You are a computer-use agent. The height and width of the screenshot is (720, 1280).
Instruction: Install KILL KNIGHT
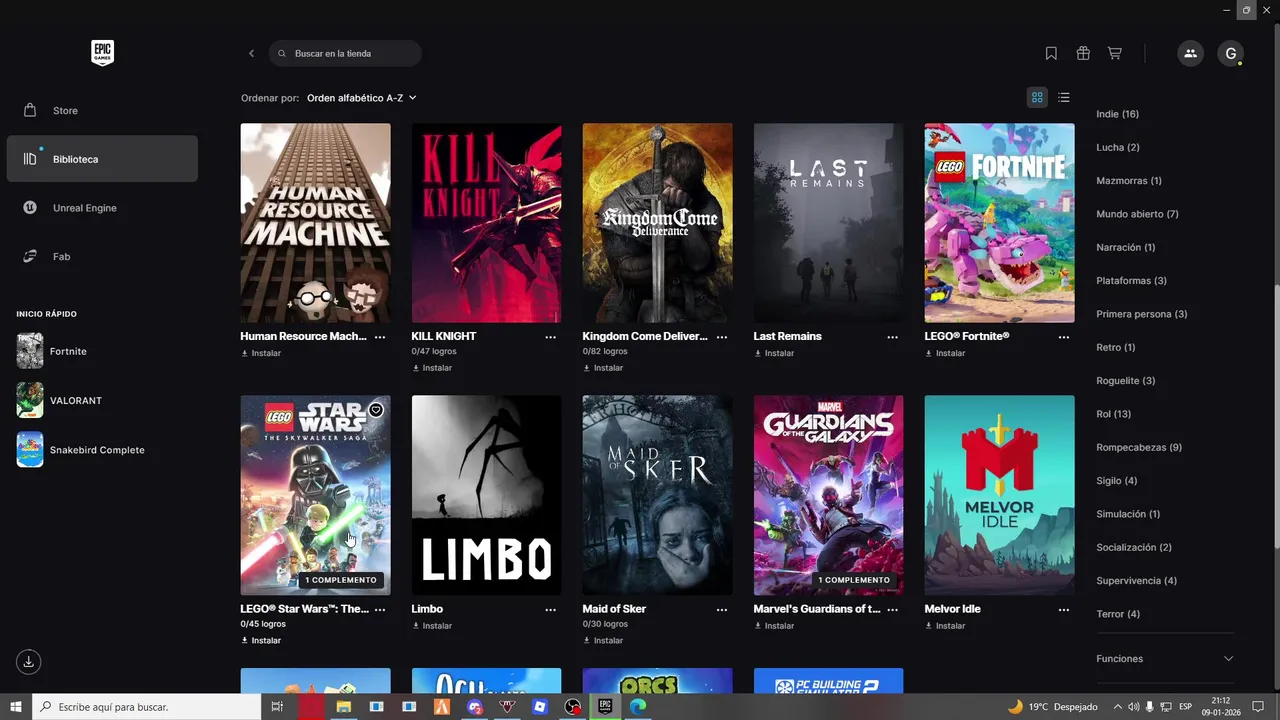(x=432, y=368)
